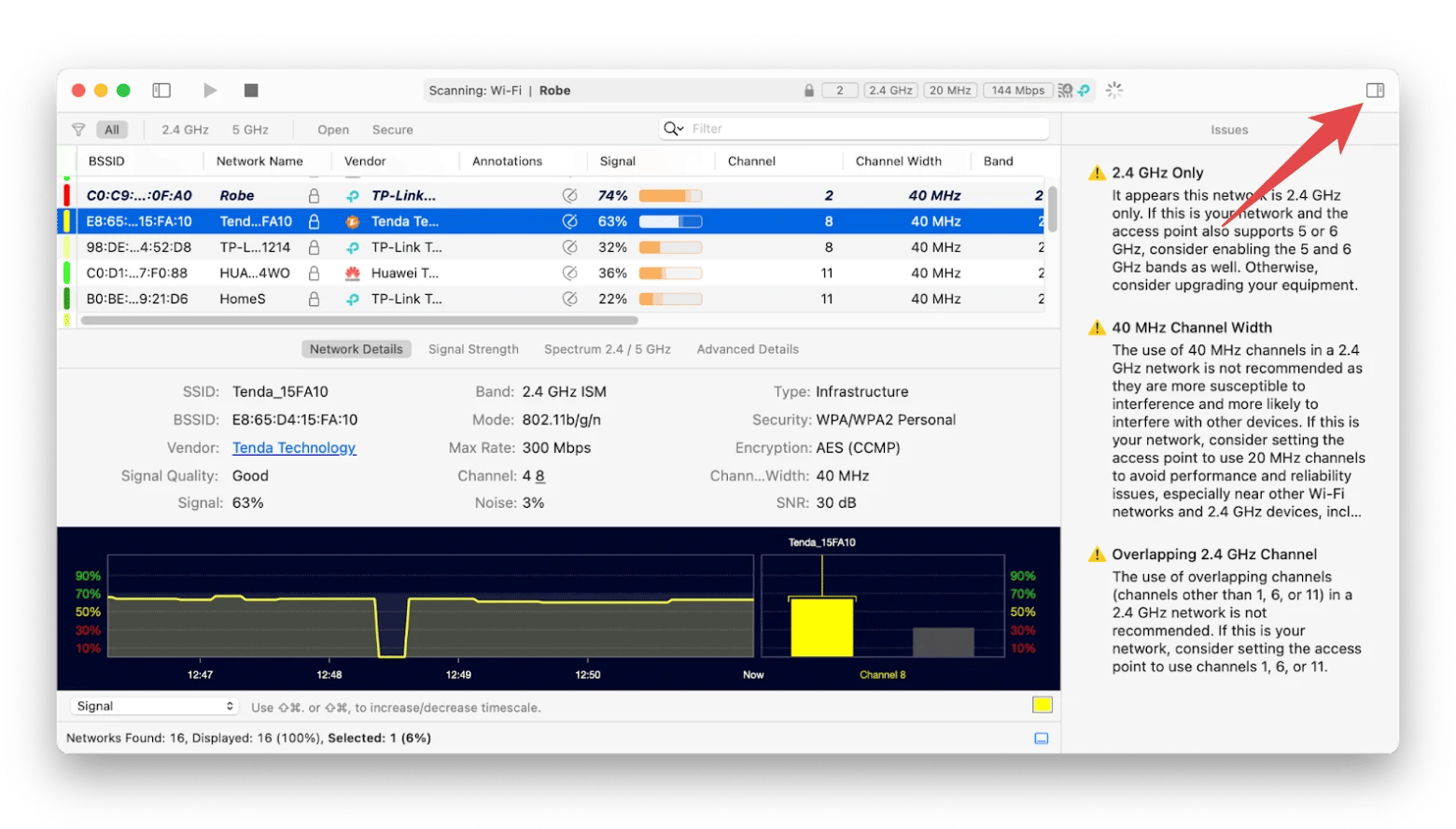Screen dimensions: 1456x829
Task: Select the HUA...4WO network row
Action: tap(553, 273)
